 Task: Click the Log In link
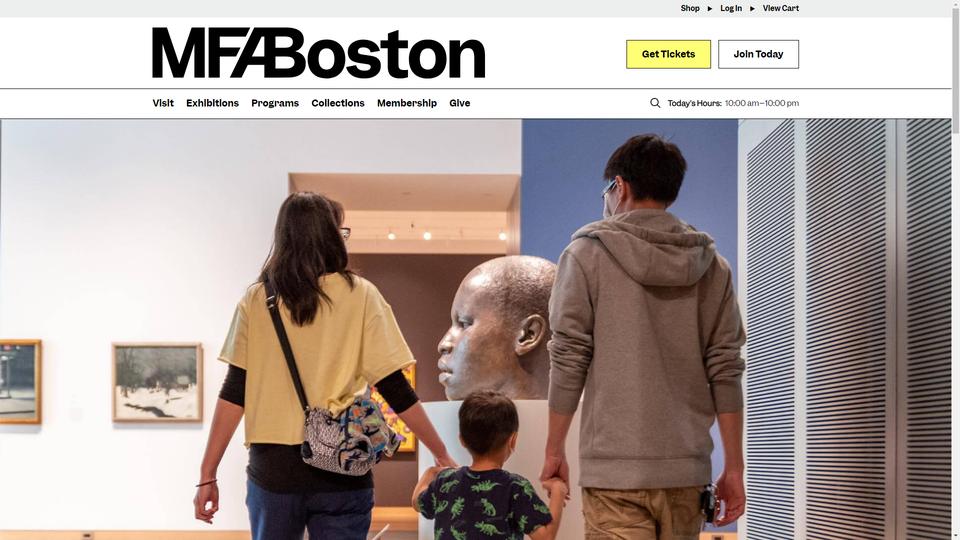point(731,9)
